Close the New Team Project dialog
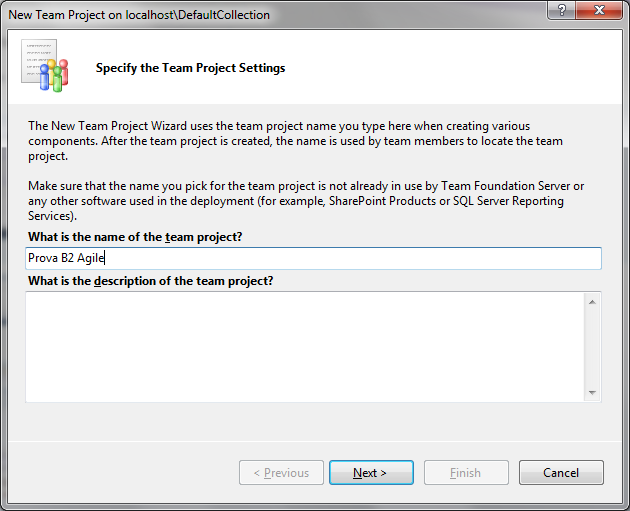This screenshot has width=630, height=511. tap(599, 10)
